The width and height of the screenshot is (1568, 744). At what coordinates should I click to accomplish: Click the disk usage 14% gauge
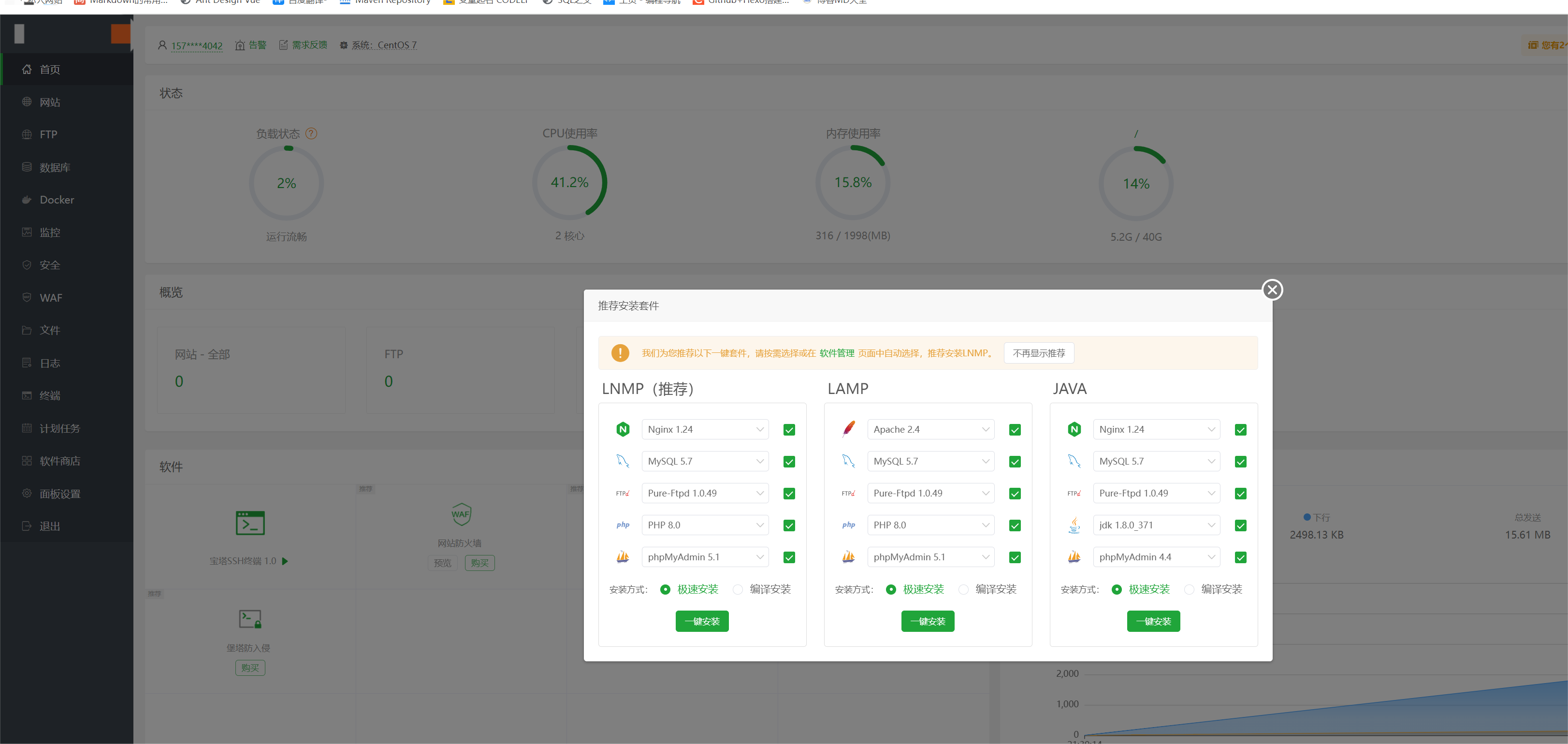pyautogui.click(x=1136, y=183)
